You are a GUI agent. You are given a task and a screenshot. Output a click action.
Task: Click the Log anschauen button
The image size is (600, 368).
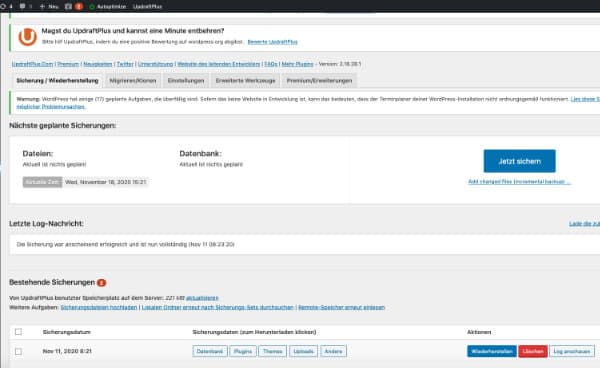572,351
